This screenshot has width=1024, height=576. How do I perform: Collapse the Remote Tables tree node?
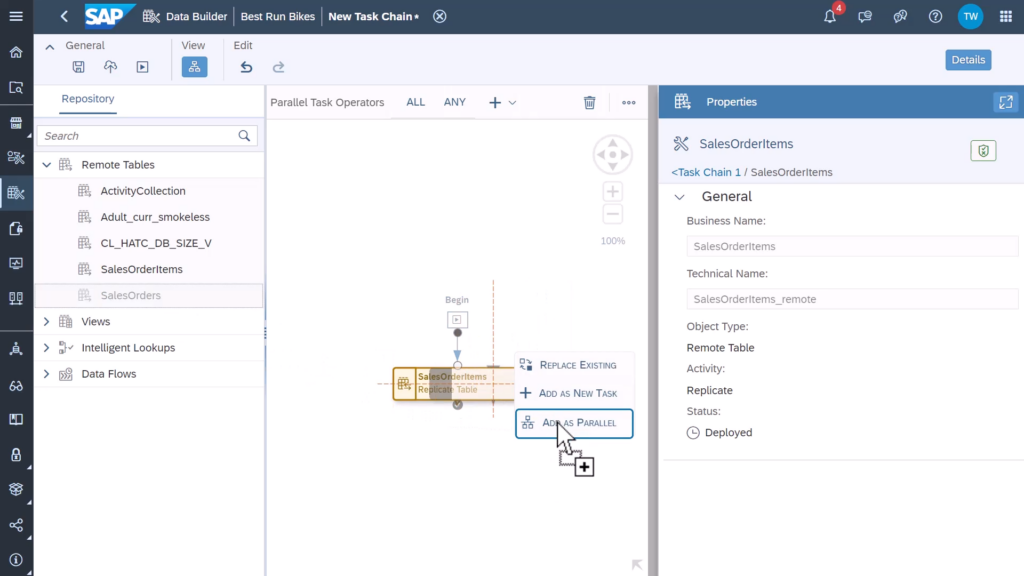pyautogui.click(x=46, y=165)
